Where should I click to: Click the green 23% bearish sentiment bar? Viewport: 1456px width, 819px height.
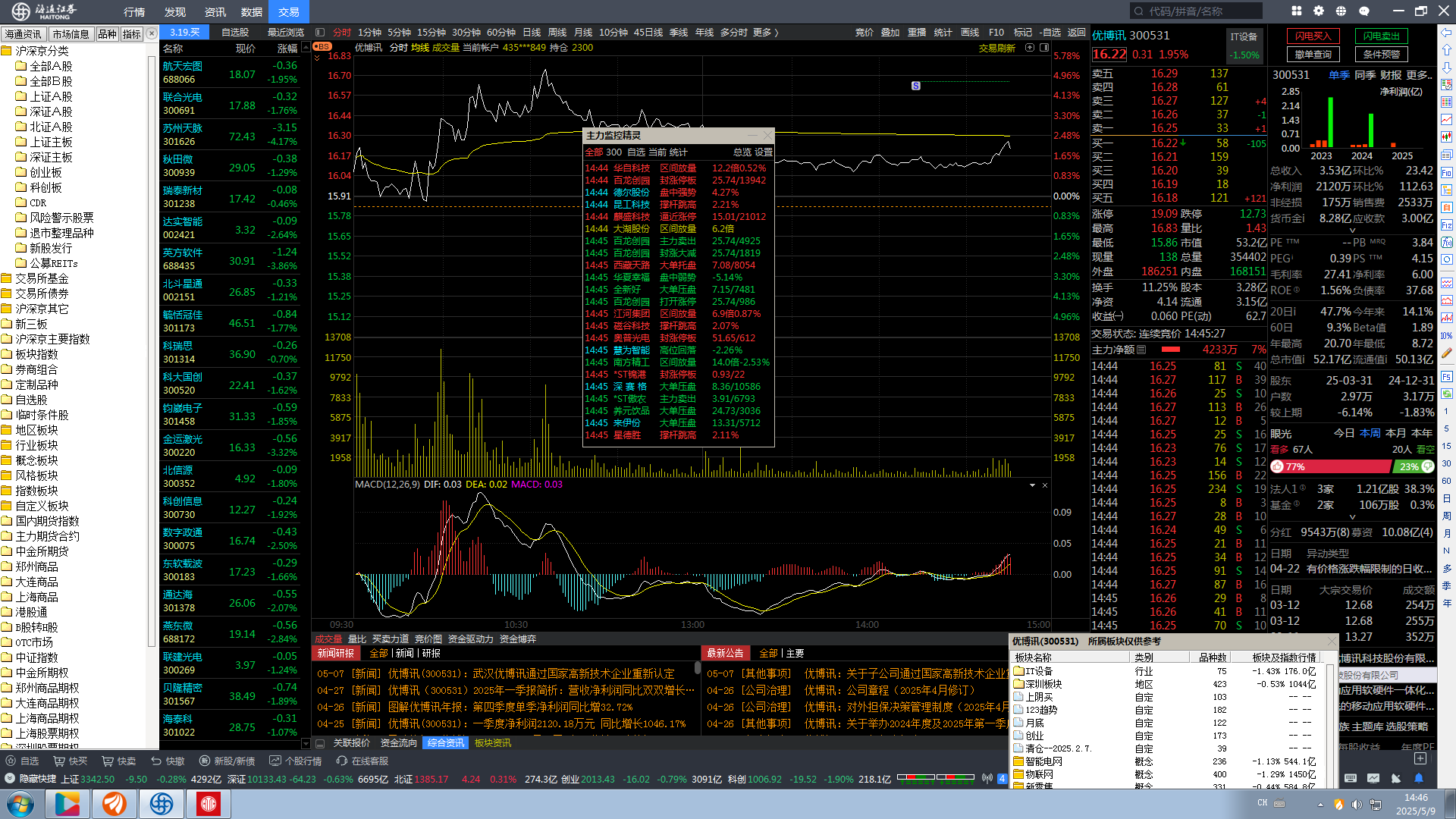1414,466
